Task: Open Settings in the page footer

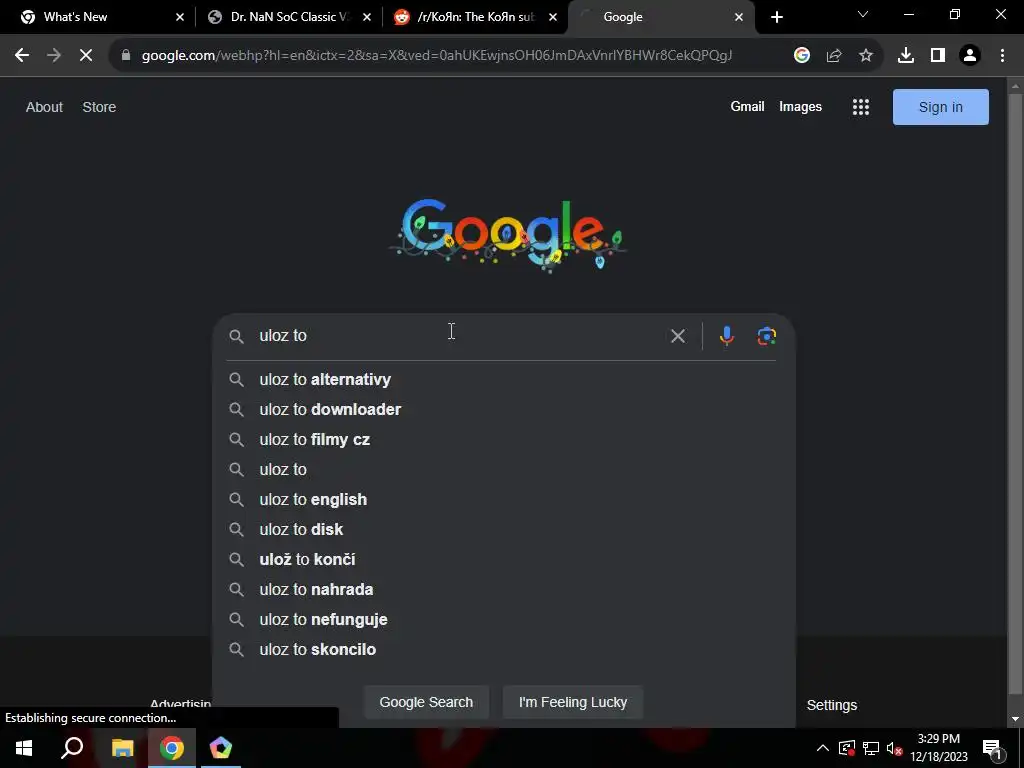Action: [x=831, y=705]
